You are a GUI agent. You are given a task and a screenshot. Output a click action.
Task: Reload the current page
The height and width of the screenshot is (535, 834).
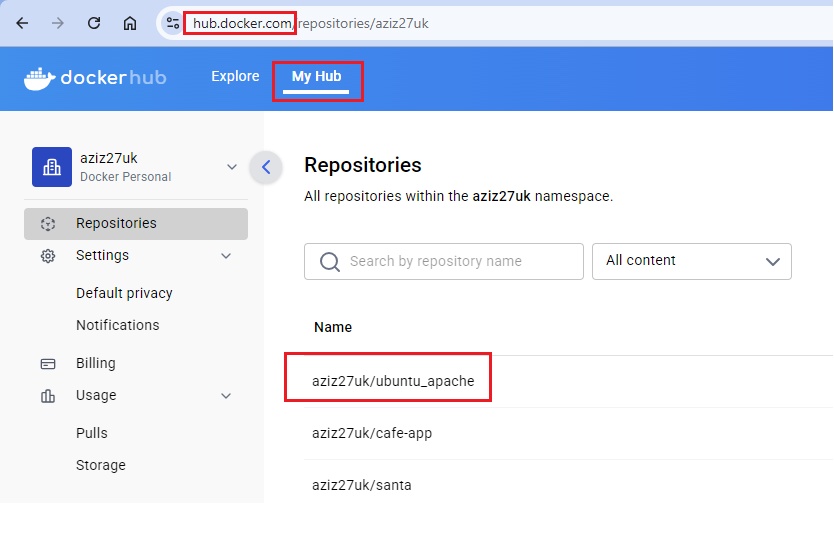pos(94,23)
